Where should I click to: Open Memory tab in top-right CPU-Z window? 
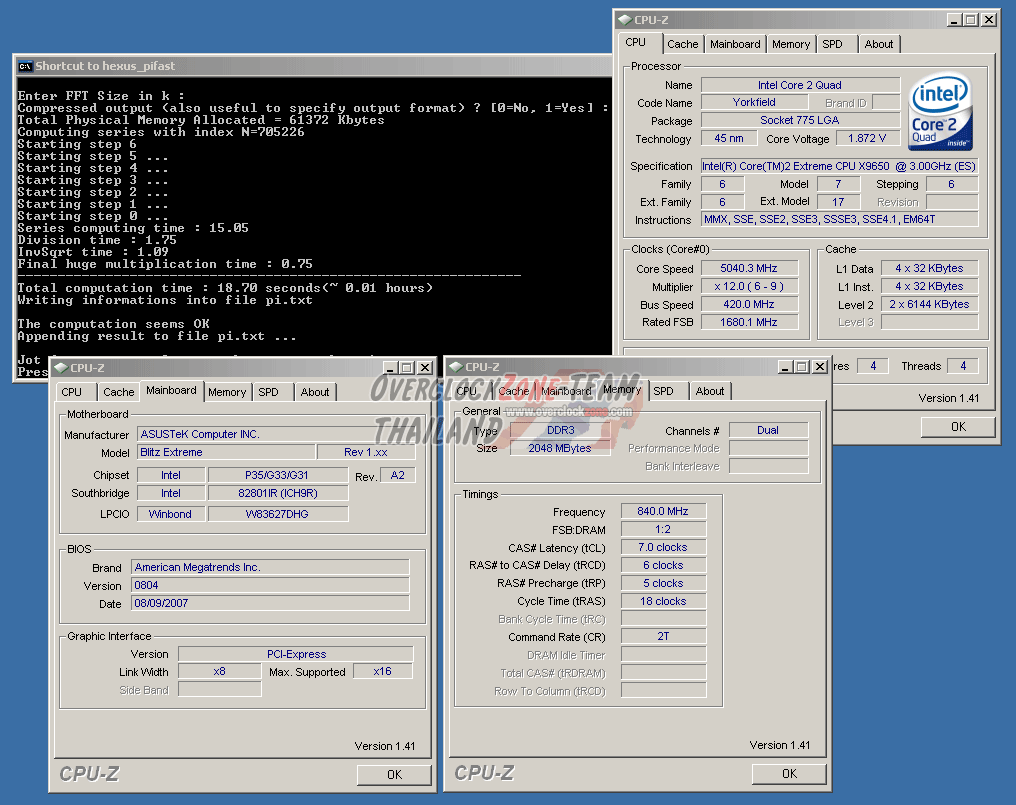[x=791, y=44]
